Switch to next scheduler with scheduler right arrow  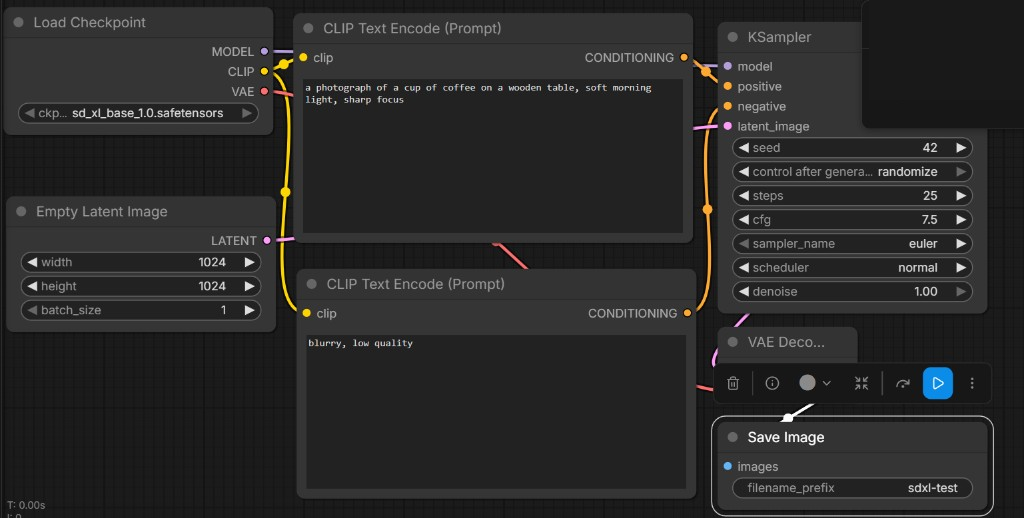click(961, 268)
